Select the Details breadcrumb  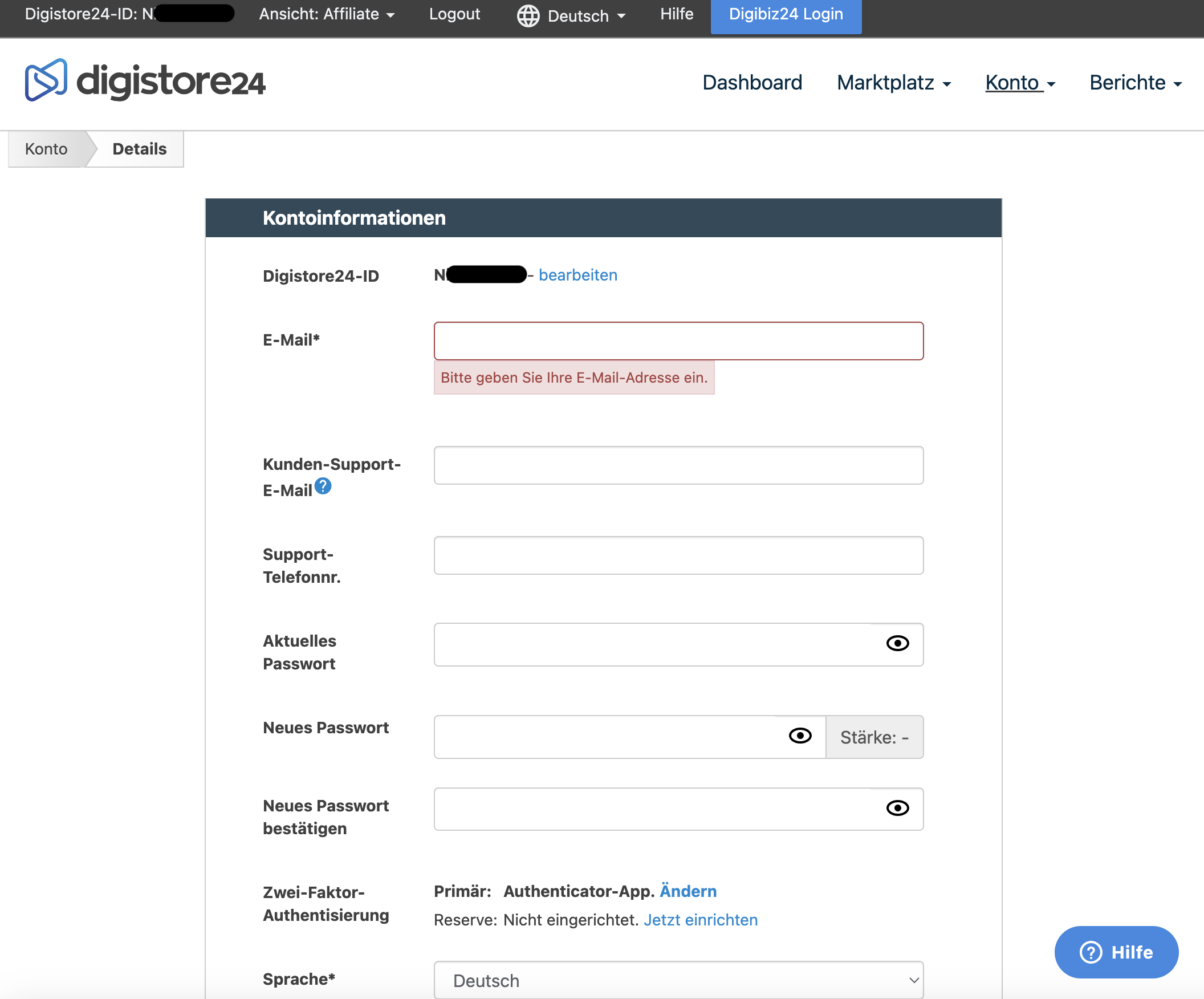point(139,149)
